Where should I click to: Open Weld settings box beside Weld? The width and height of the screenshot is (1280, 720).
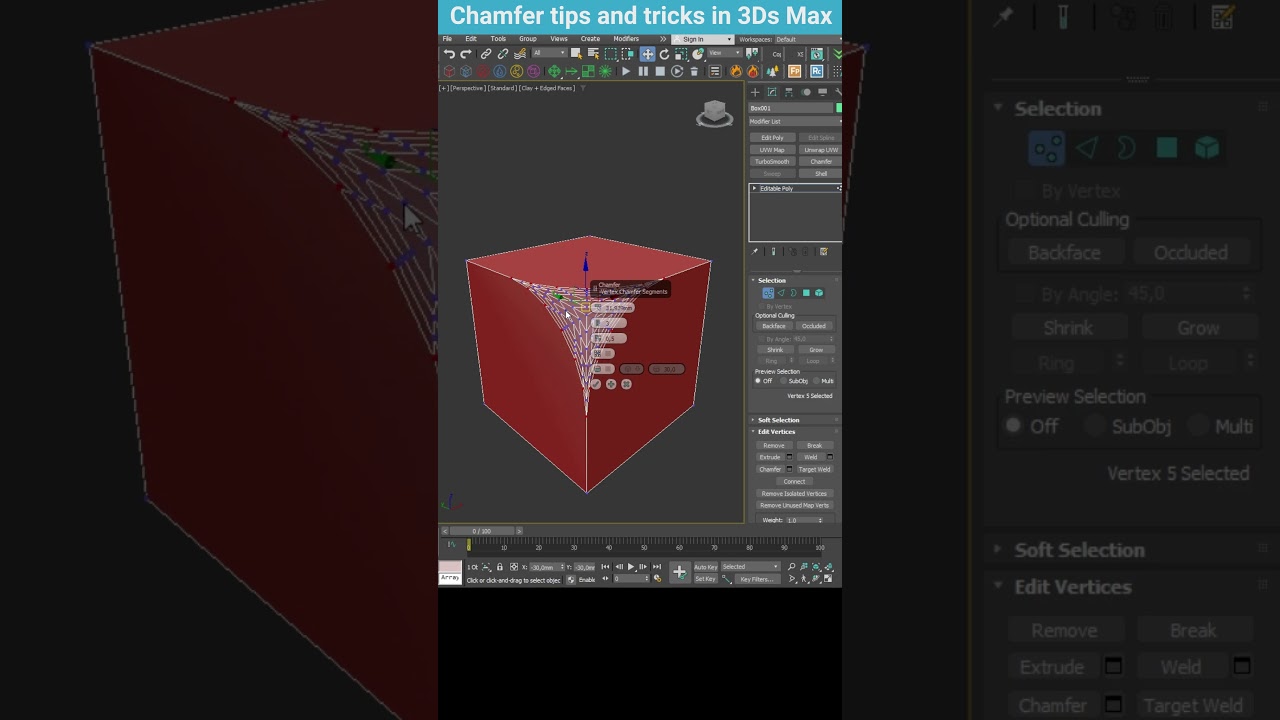coord(829,457)
